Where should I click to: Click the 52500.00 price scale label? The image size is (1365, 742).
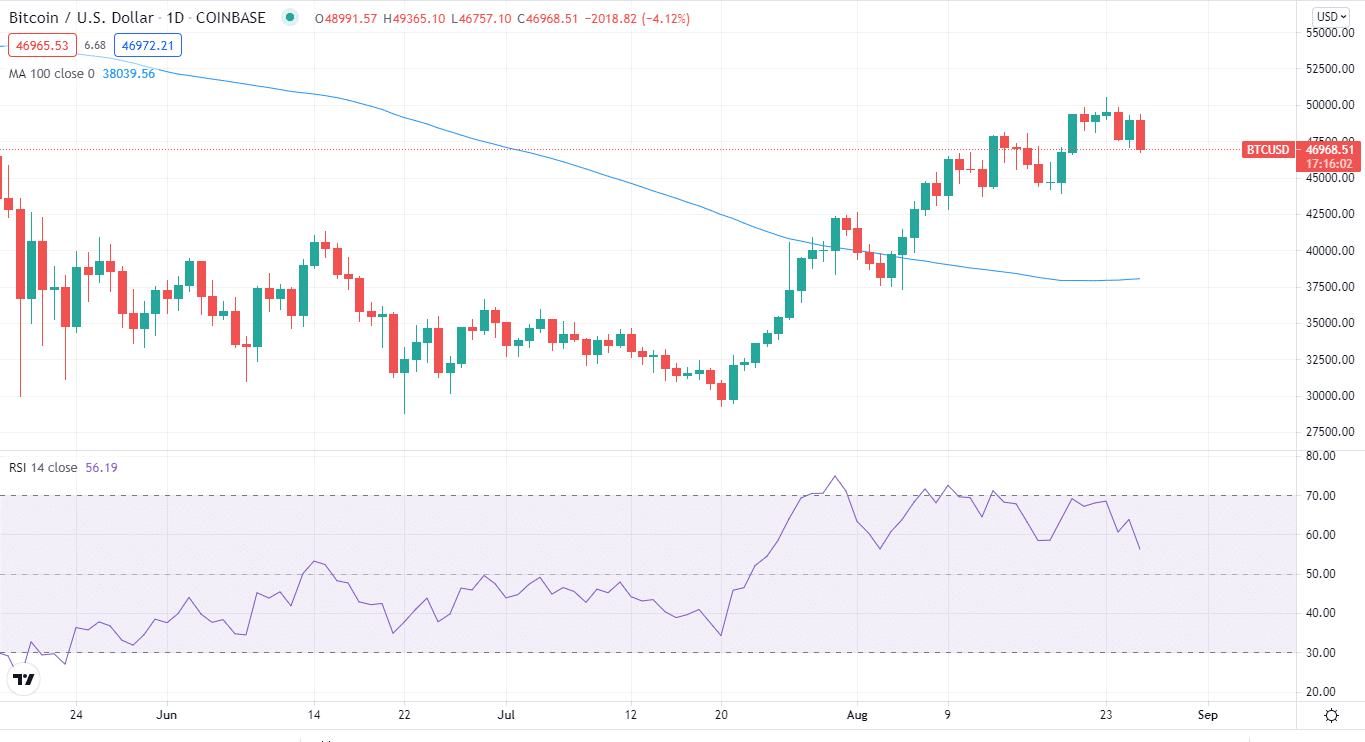1330,69
